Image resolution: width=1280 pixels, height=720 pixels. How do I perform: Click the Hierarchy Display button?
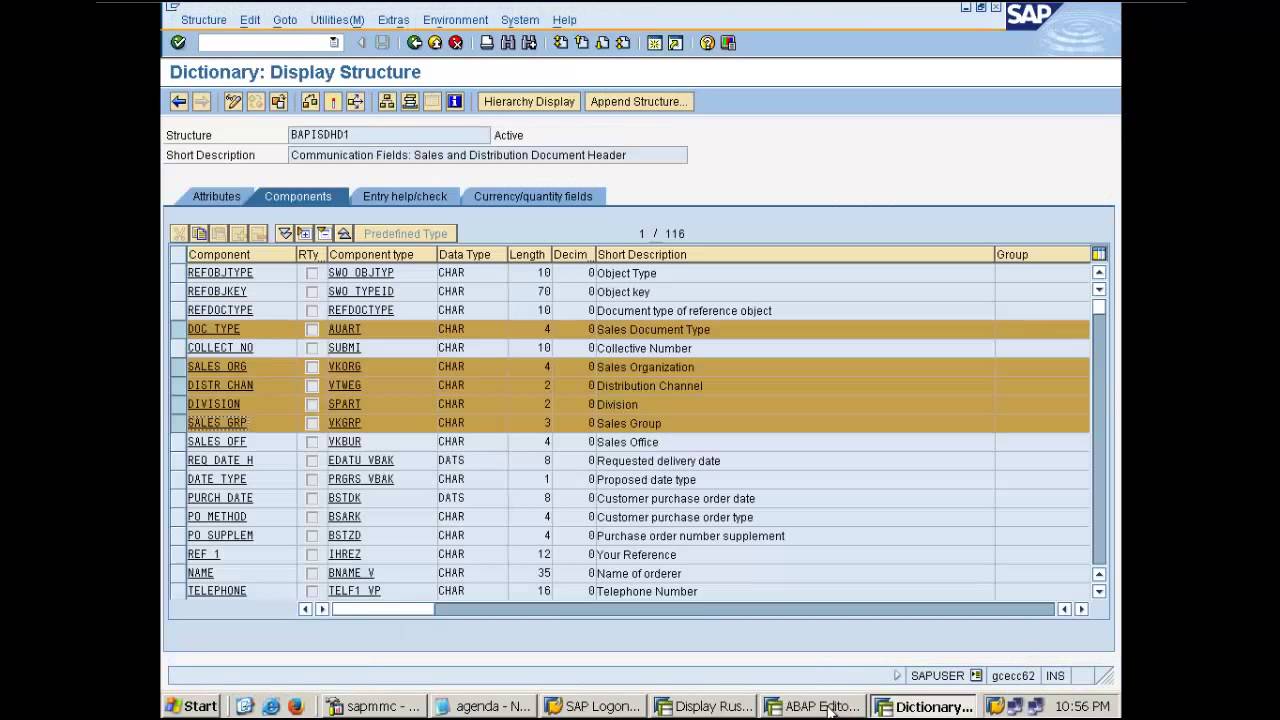(x=529, y=101)
